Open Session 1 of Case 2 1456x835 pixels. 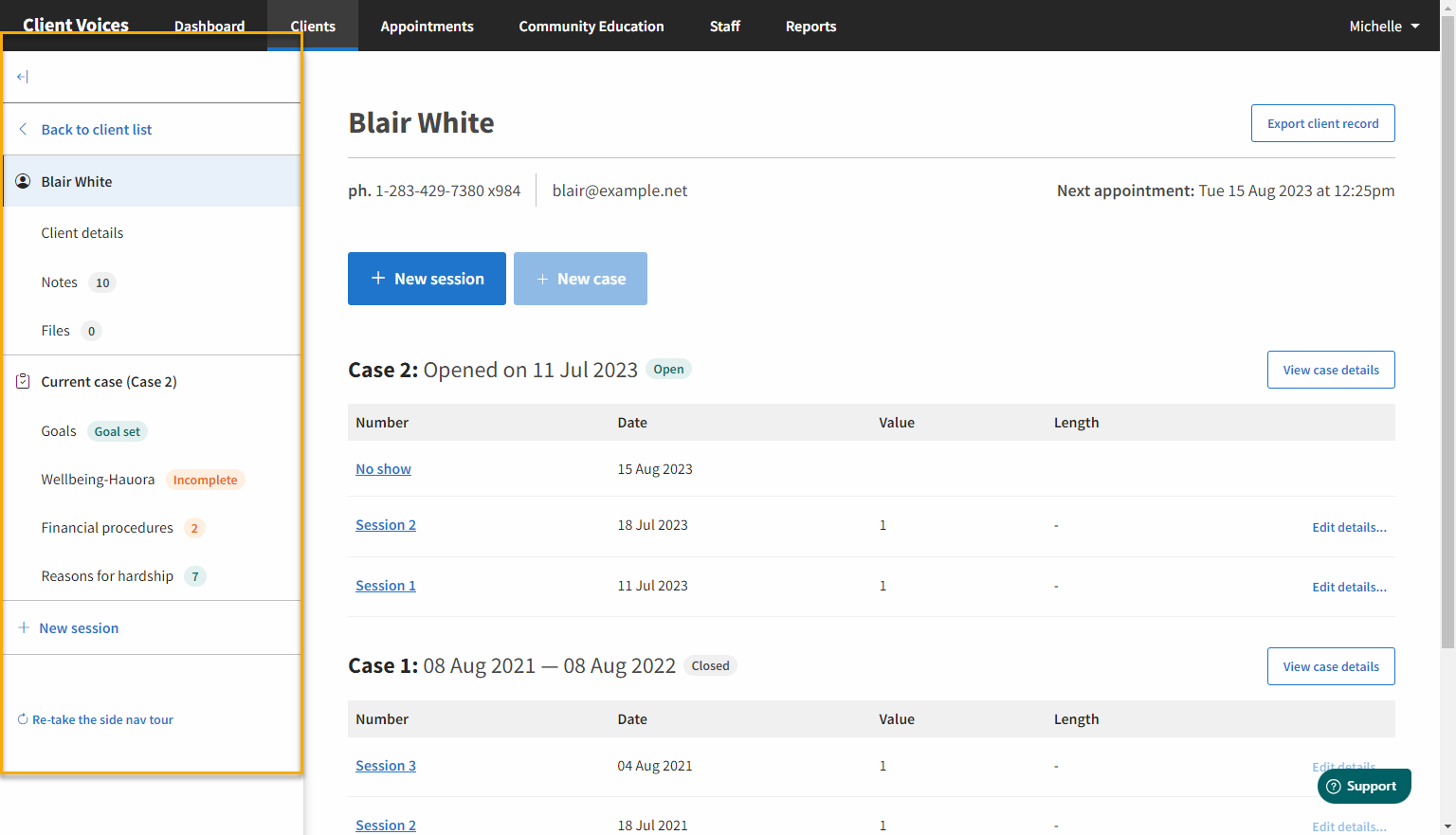pyautogui.click(x=386, y=586)
